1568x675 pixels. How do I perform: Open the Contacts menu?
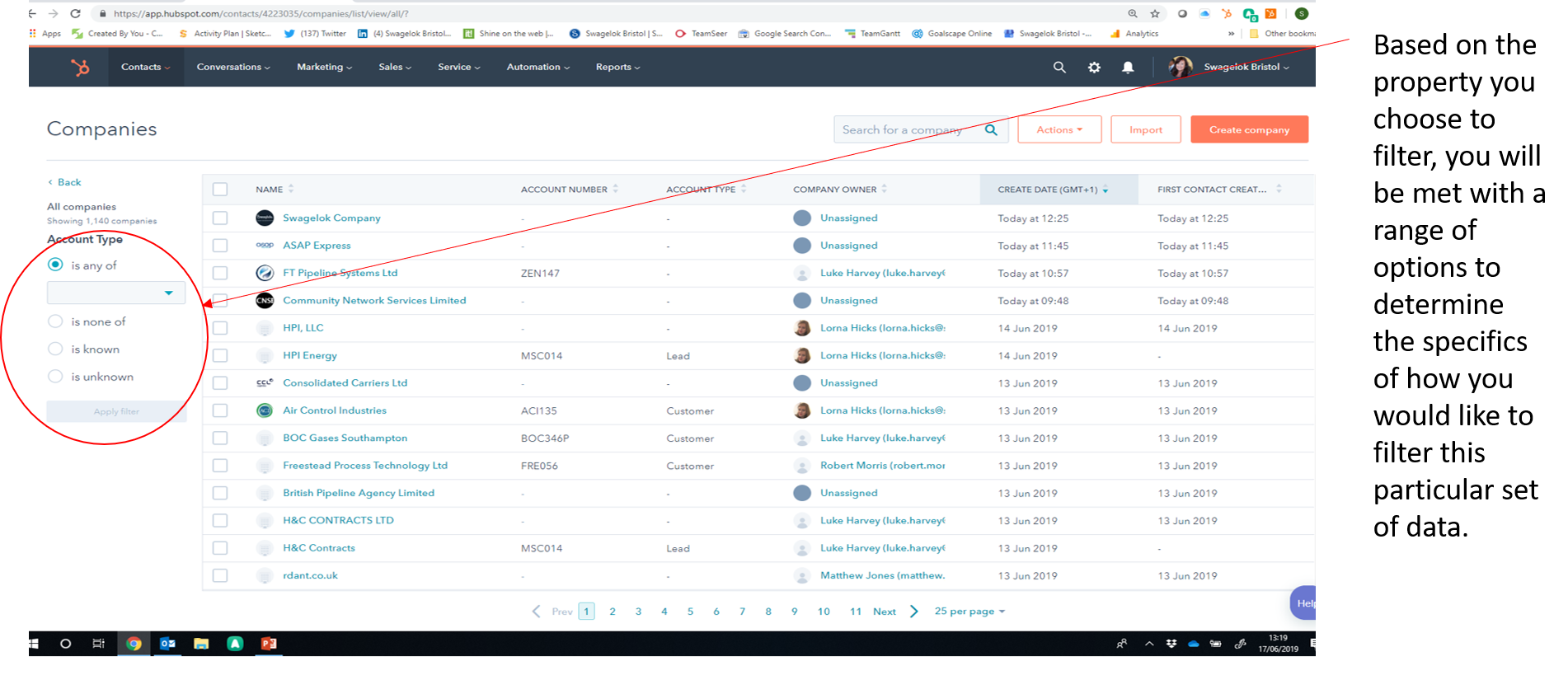[145, 68]
